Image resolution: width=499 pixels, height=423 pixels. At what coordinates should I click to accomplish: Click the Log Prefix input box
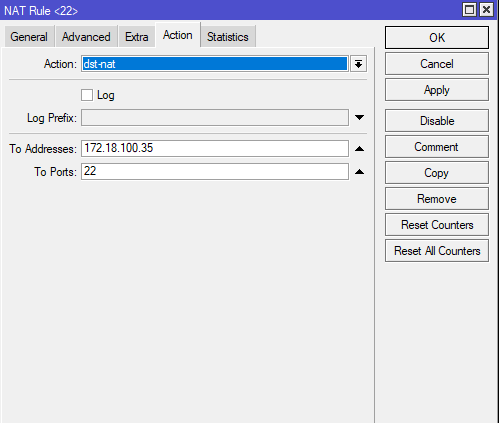tap(215, 118)
